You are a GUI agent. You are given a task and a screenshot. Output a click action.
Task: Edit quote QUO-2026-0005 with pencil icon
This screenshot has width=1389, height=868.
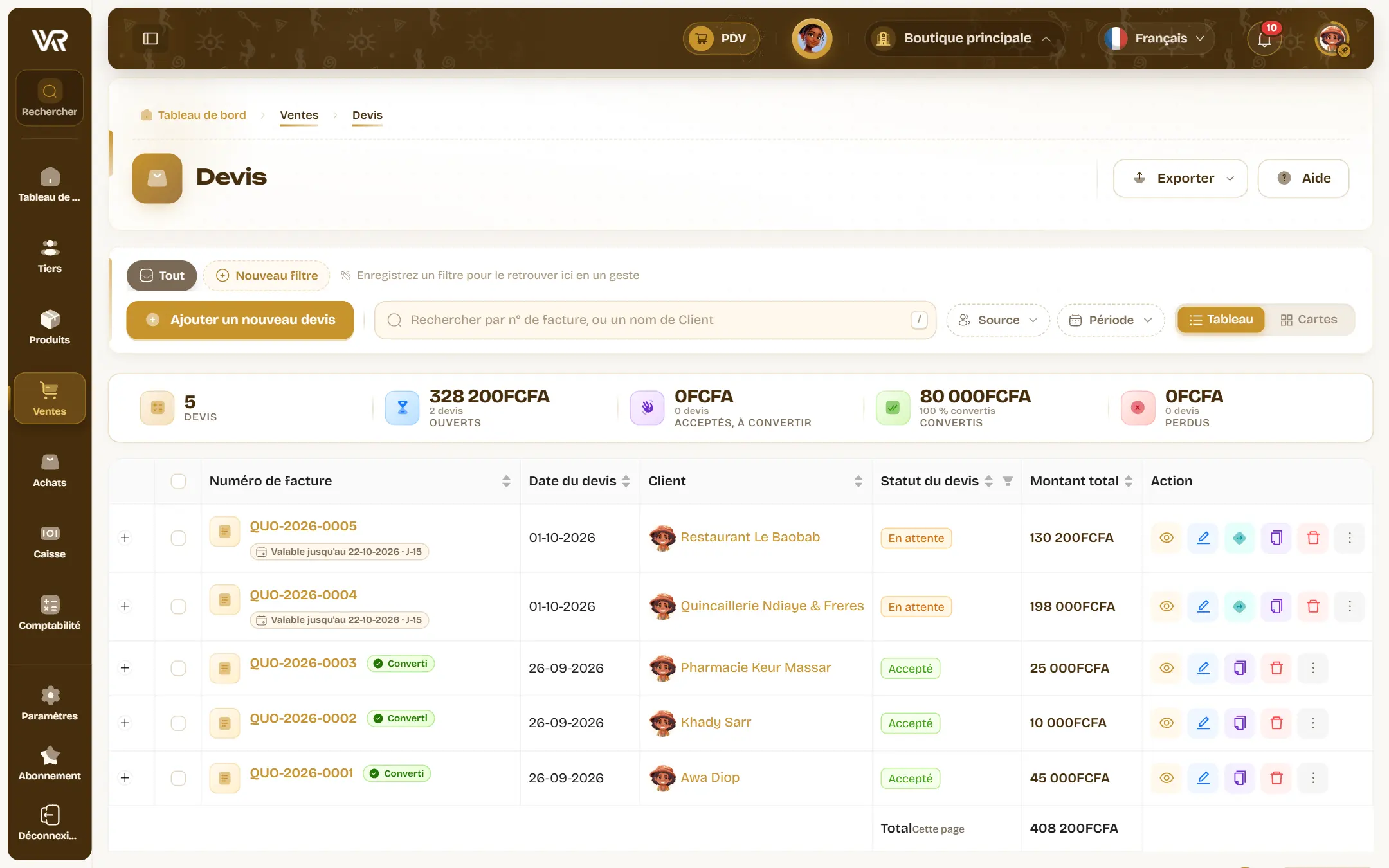coord(1203,538)
